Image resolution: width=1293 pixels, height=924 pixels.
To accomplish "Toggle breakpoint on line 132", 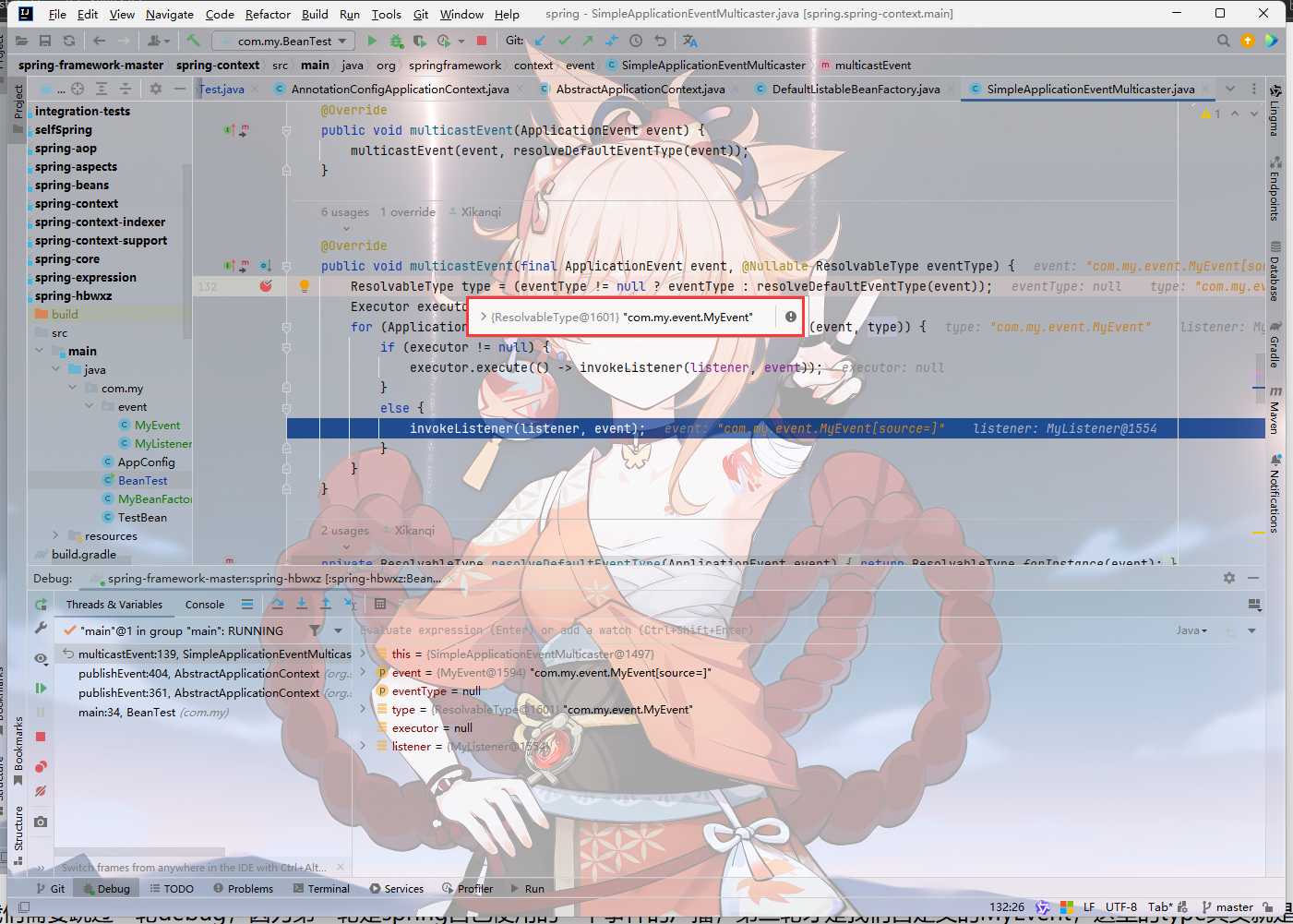I will point(266,286).
